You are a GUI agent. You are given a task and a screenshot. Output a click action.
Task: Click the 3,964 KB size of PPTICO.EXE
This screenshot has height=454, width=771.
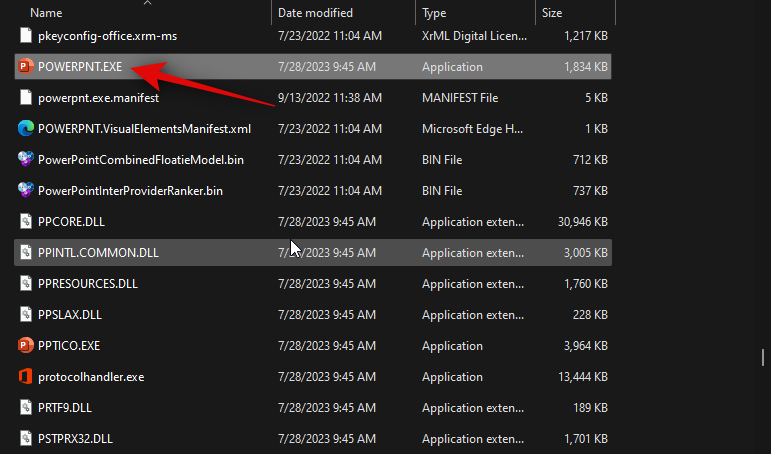click(586, 346)
